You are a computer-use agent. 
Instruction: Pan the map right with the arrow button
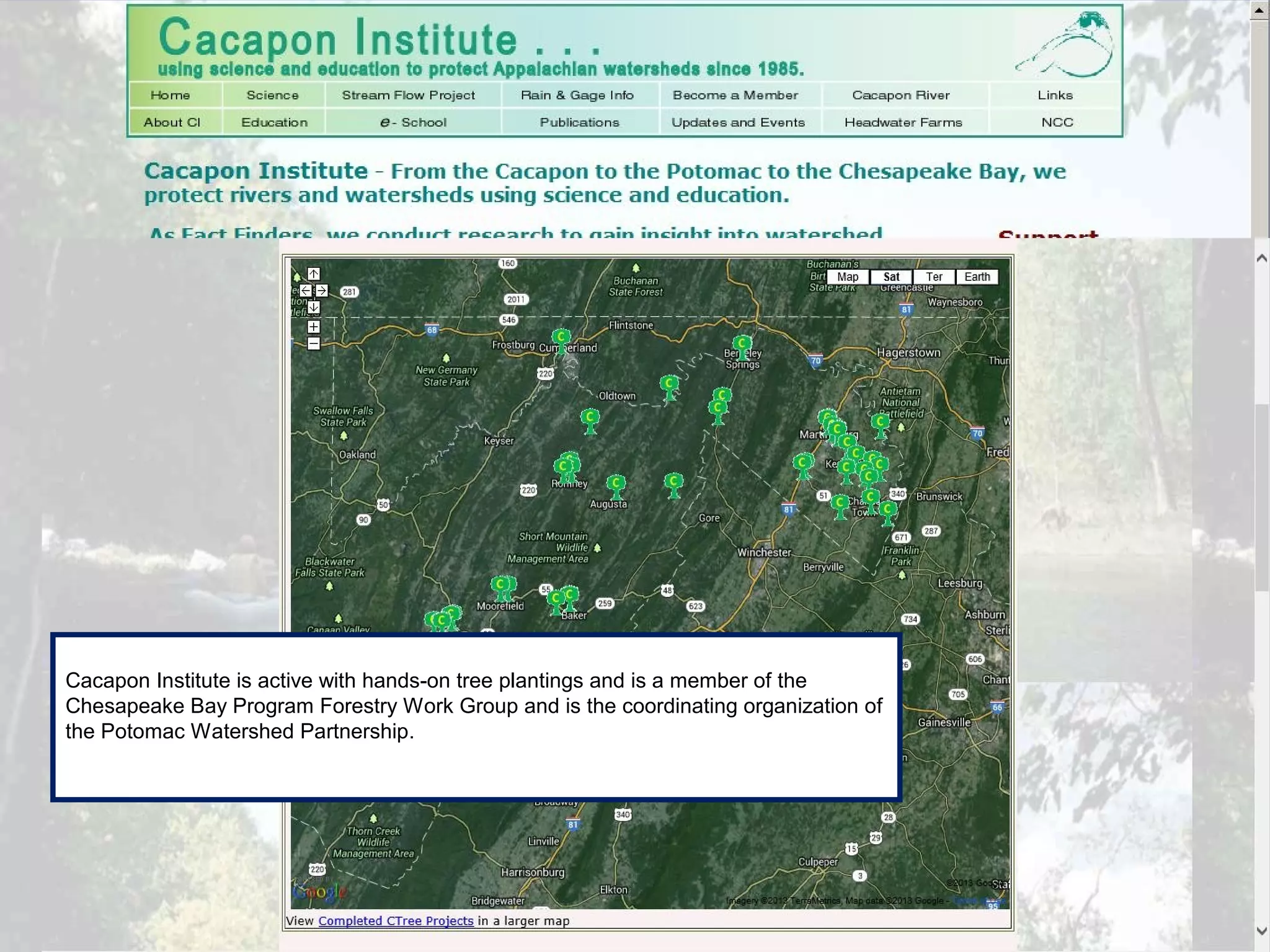(x=322, y=291)
